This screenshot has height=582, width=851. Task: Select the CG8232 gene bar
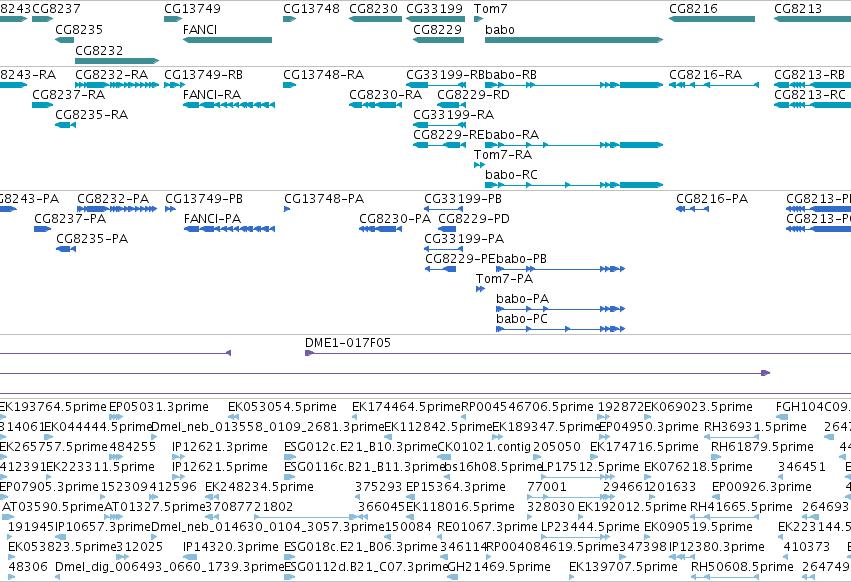(117, 61)
